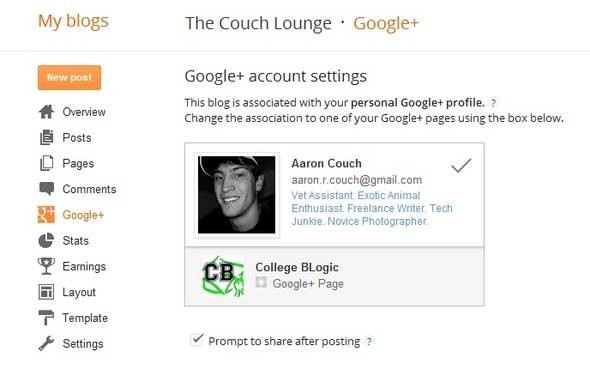Select the orange Google+ sidebar icon
590x376 pixels.
(46, 215)
